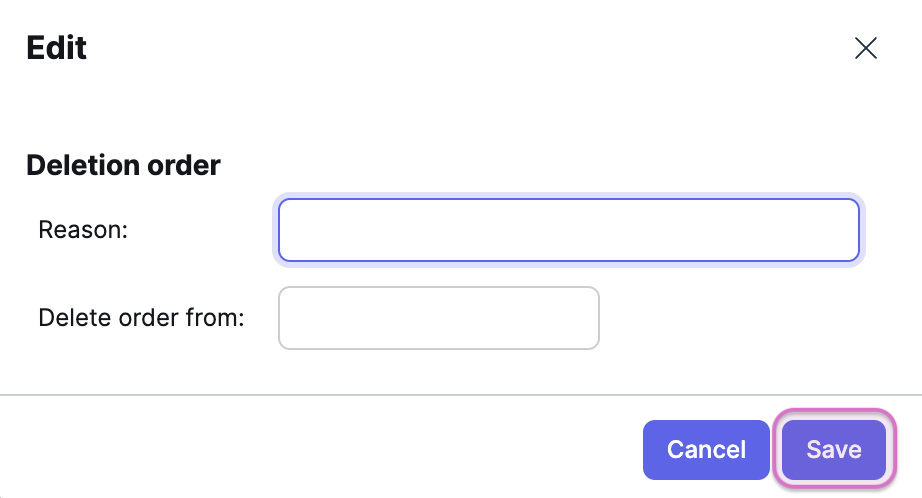Select the input box beside Reason
Viewport: 922px width, 498px height.
point(568,230)
